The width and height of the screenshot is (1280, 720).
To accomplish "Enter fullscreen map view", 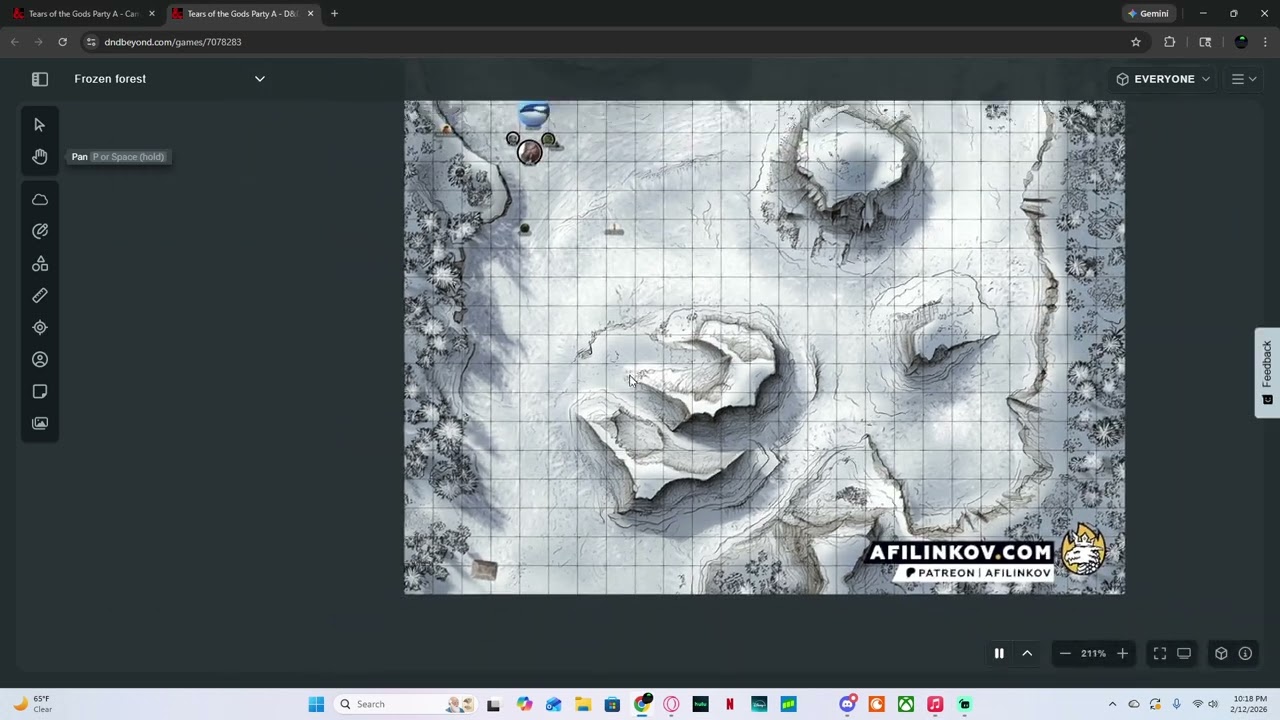I will [1160, 654].
